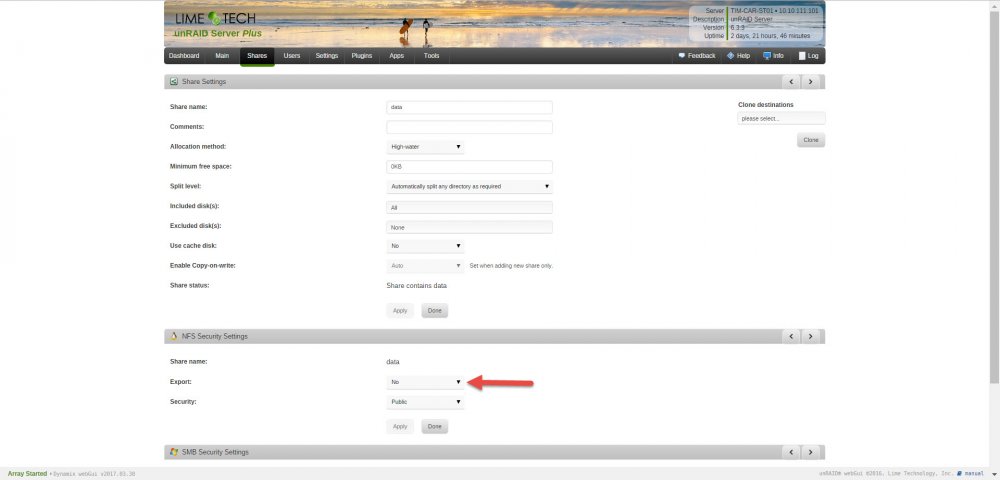Click the 'Dynamix webGui' version text in footer
Image resolution: width=1000 pixels, height=480 pixels.
click(x=93, y=474)
